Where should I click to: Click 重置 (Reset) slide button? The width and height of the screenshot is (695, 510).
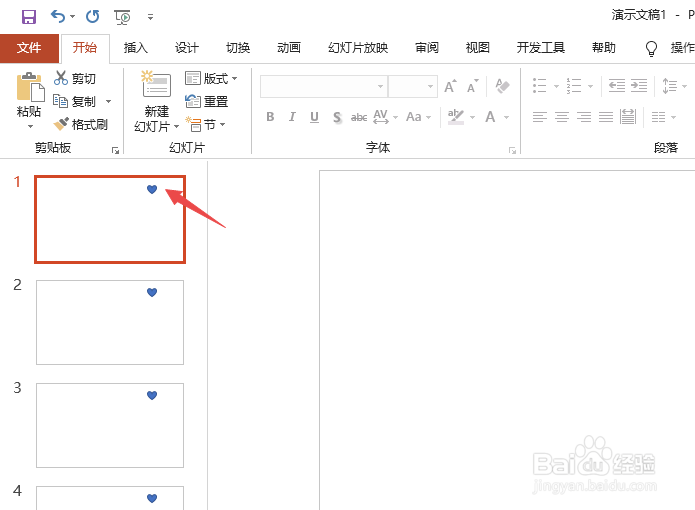[207, 101]
